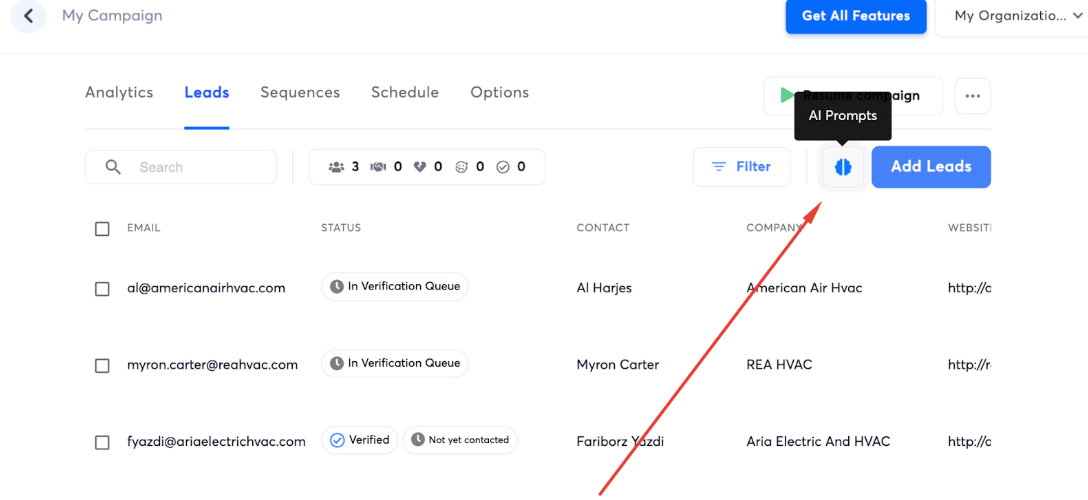
Task: Select the Leads tab
Action: click(207, 92)
